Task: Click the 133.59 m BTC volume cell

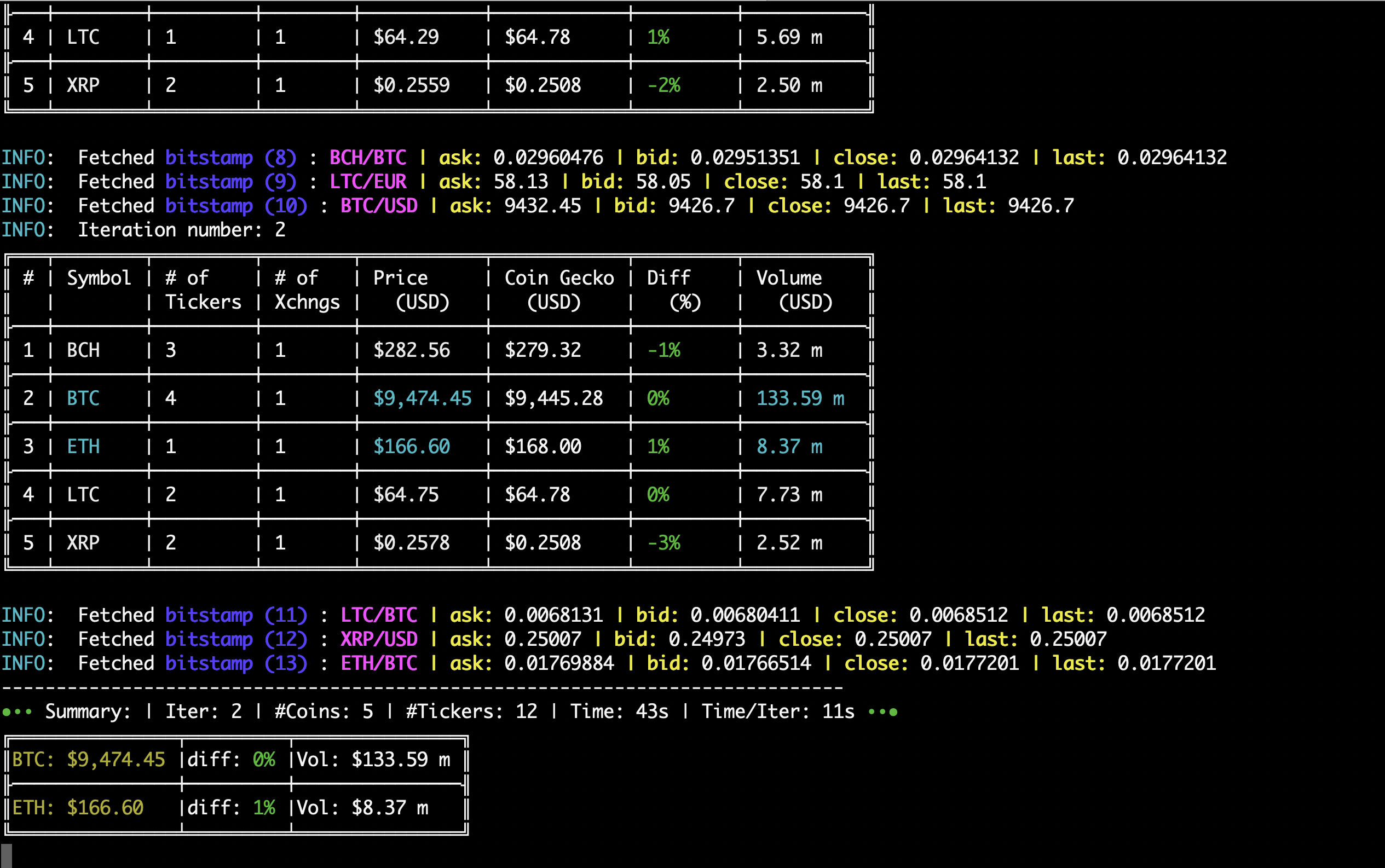Action: click(x=799, y=398)
